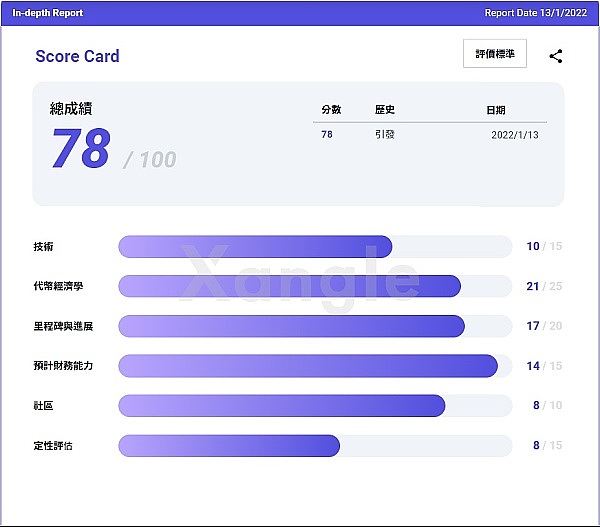Click the 引發 history entry
Viewport: 600px width, 527px height.
385,134
